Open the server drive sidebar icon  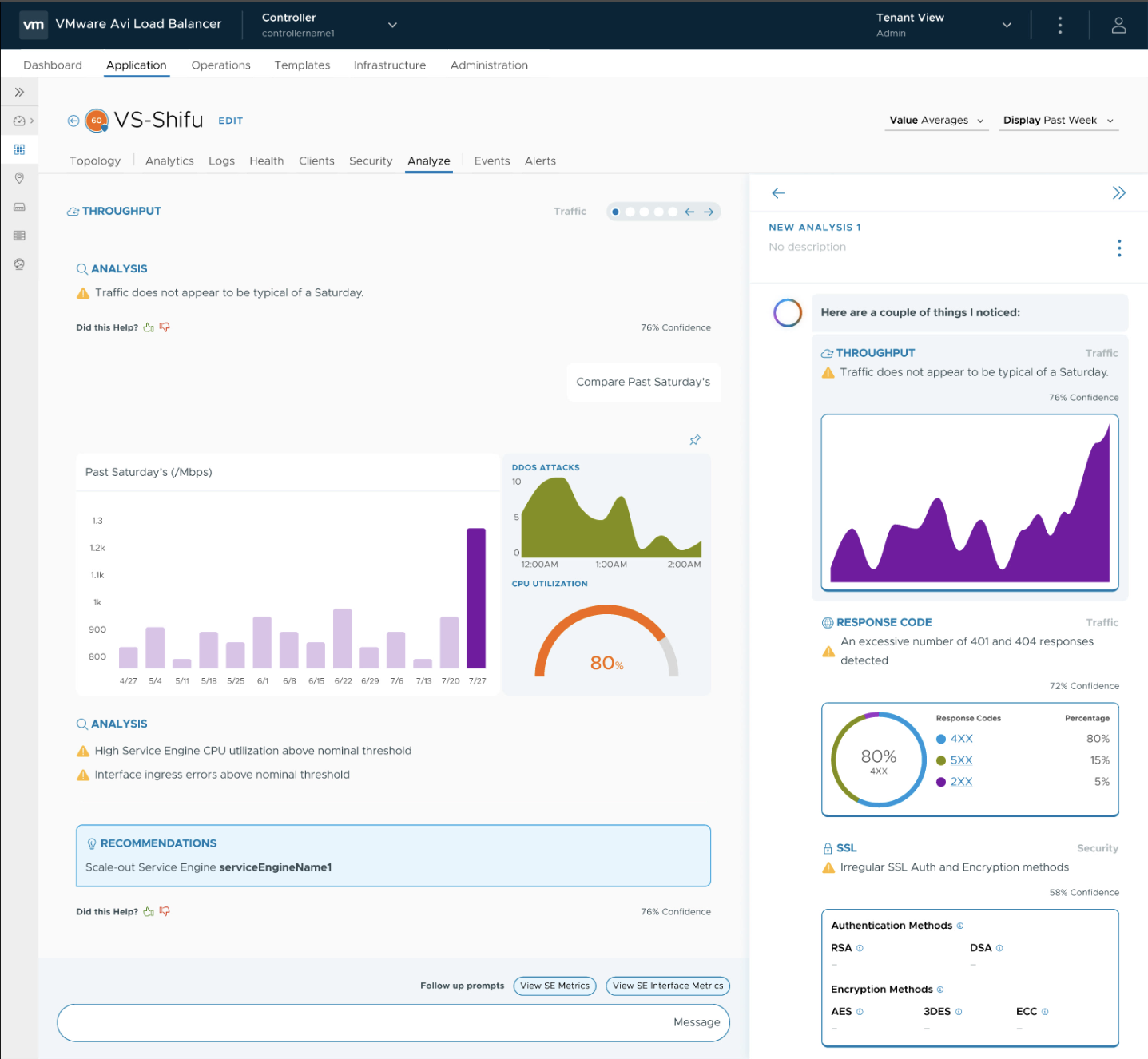(19, 207)
